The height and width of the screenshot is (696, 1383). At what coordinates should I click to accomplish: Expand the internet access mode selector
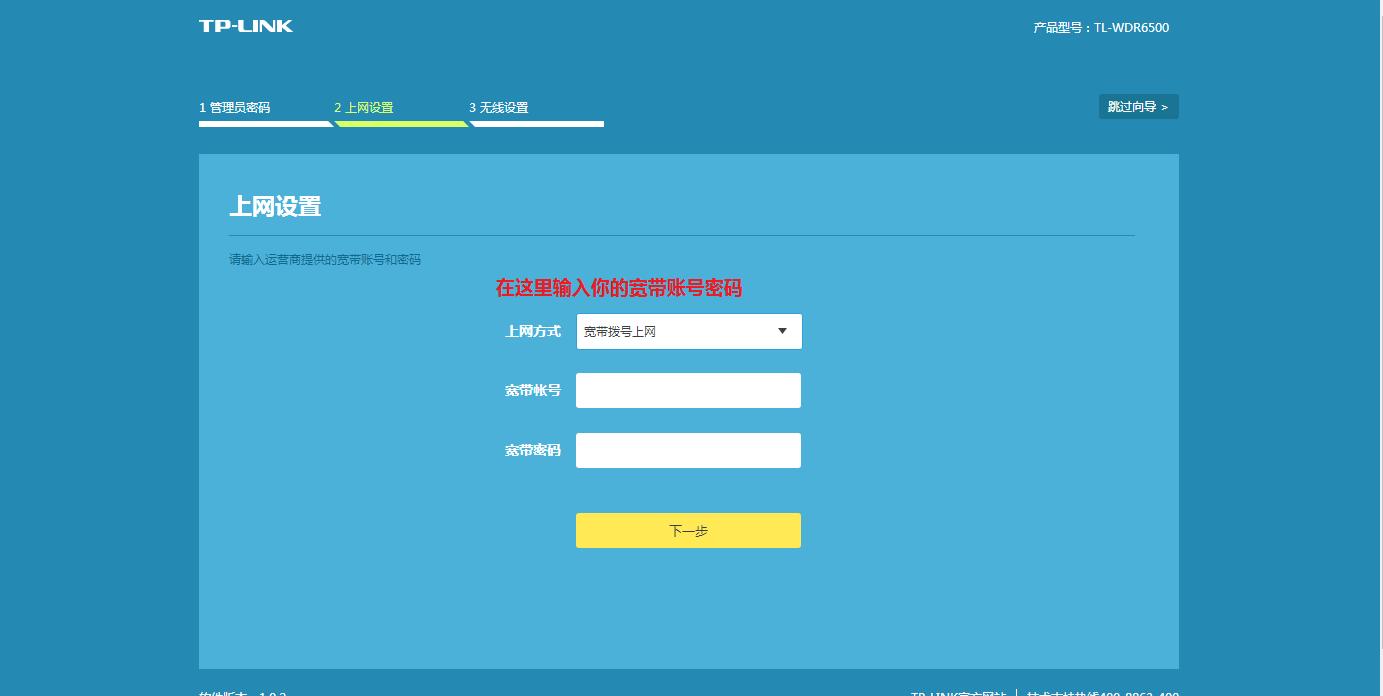click(x=688, y=331)
